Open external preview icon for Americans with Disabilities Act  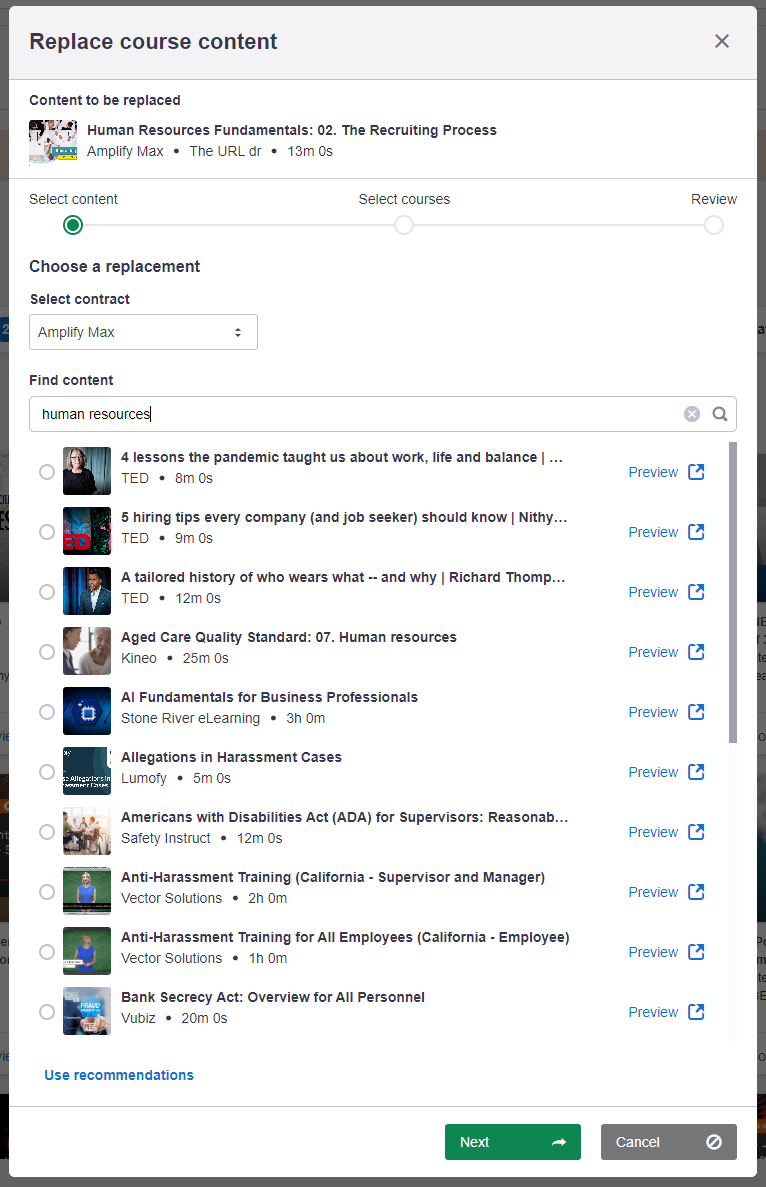[x=696, y=831]
